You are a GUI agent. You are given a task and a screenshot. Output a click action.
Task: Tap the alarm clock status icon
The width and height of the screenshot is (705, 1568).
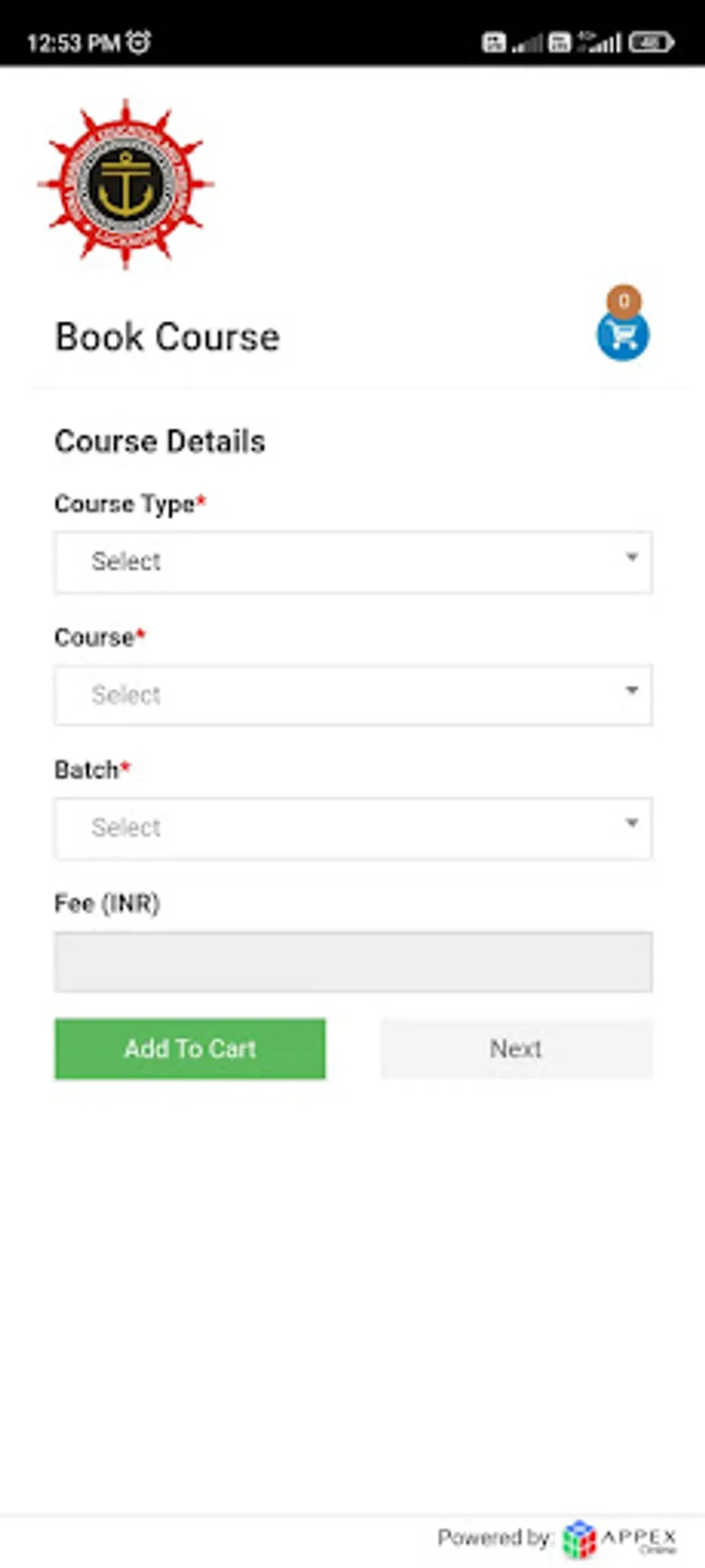139,41
